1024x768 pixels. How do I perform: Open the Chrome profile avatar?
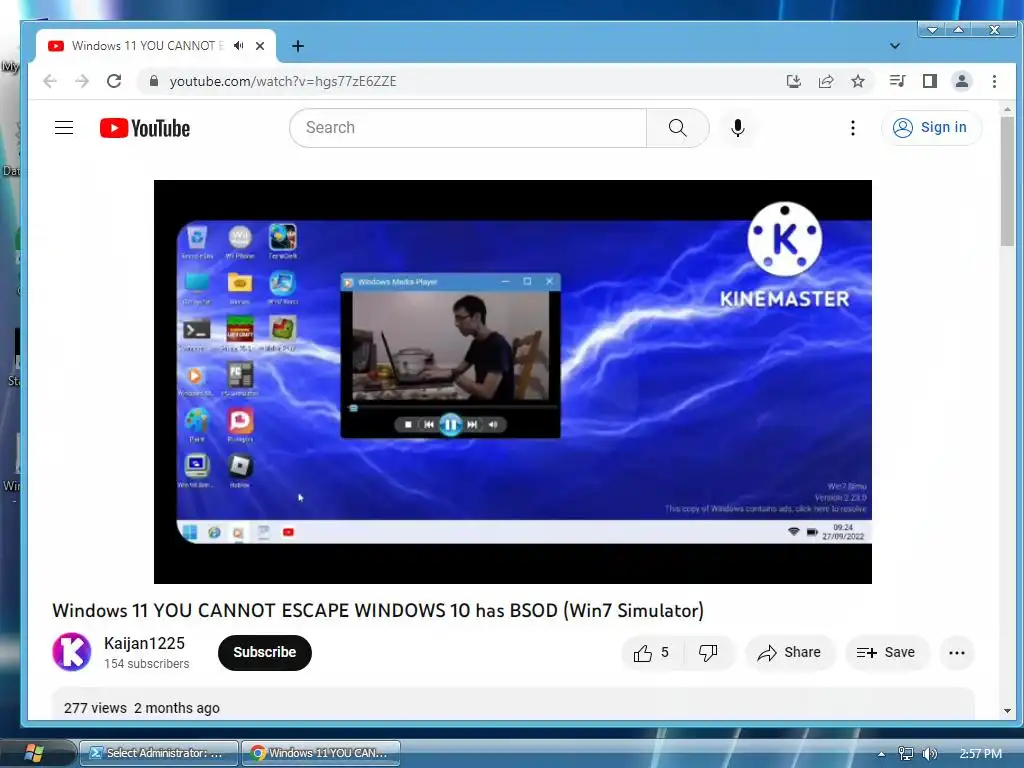[961, 81]
